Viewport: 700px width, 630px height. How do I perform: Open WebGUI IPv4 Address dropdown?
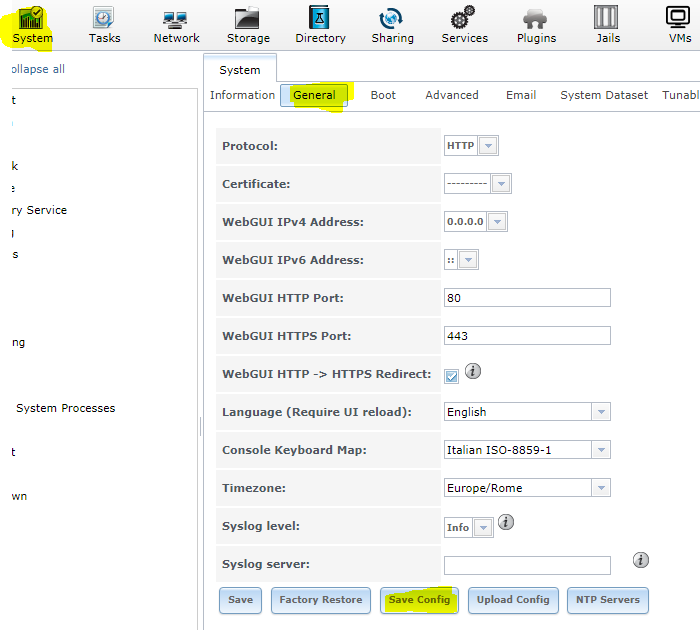(475, 221)
